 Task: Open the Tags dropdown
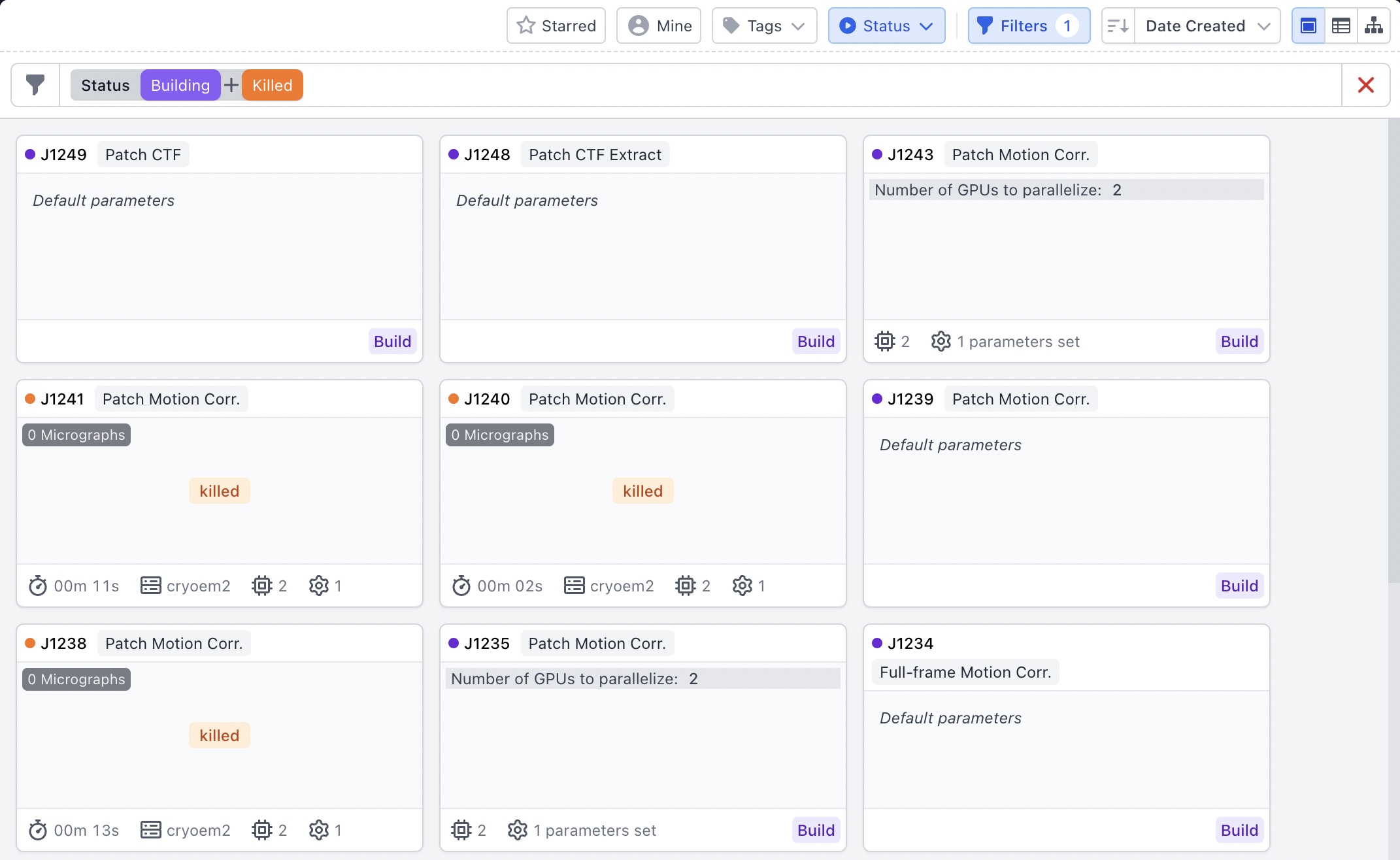click(764, 26)
